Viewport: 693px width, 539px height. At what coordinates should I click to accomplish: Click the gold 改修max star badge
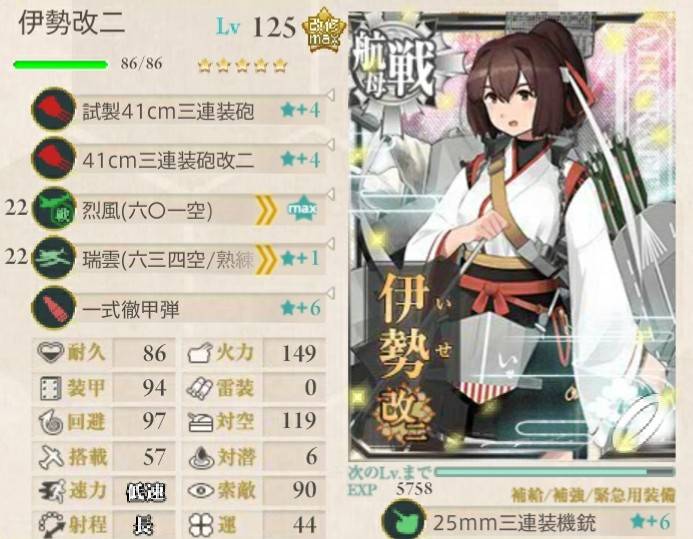[324, 30]
